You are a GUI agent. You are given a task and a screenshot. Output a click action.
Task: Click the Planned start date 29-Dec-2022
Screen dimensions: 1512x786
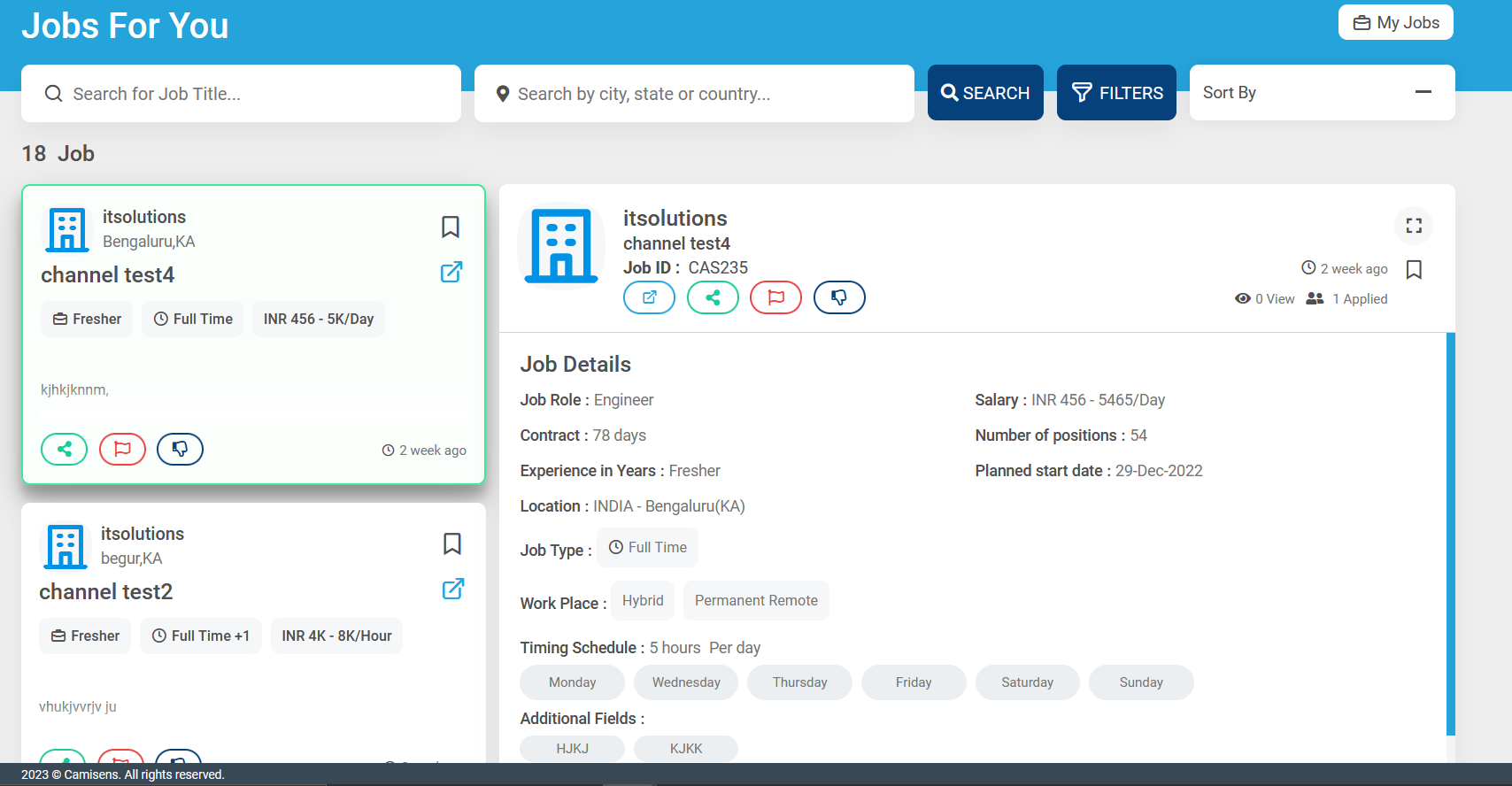click(x=1159, y=471)
